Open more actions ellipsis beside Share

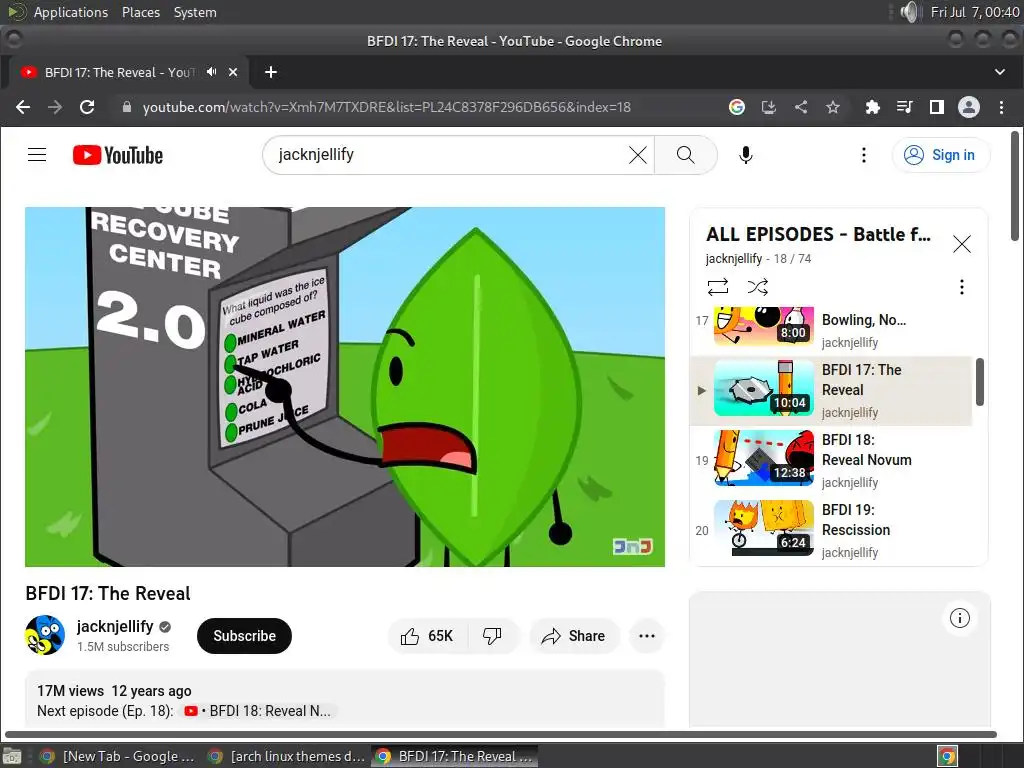point(647,636)
